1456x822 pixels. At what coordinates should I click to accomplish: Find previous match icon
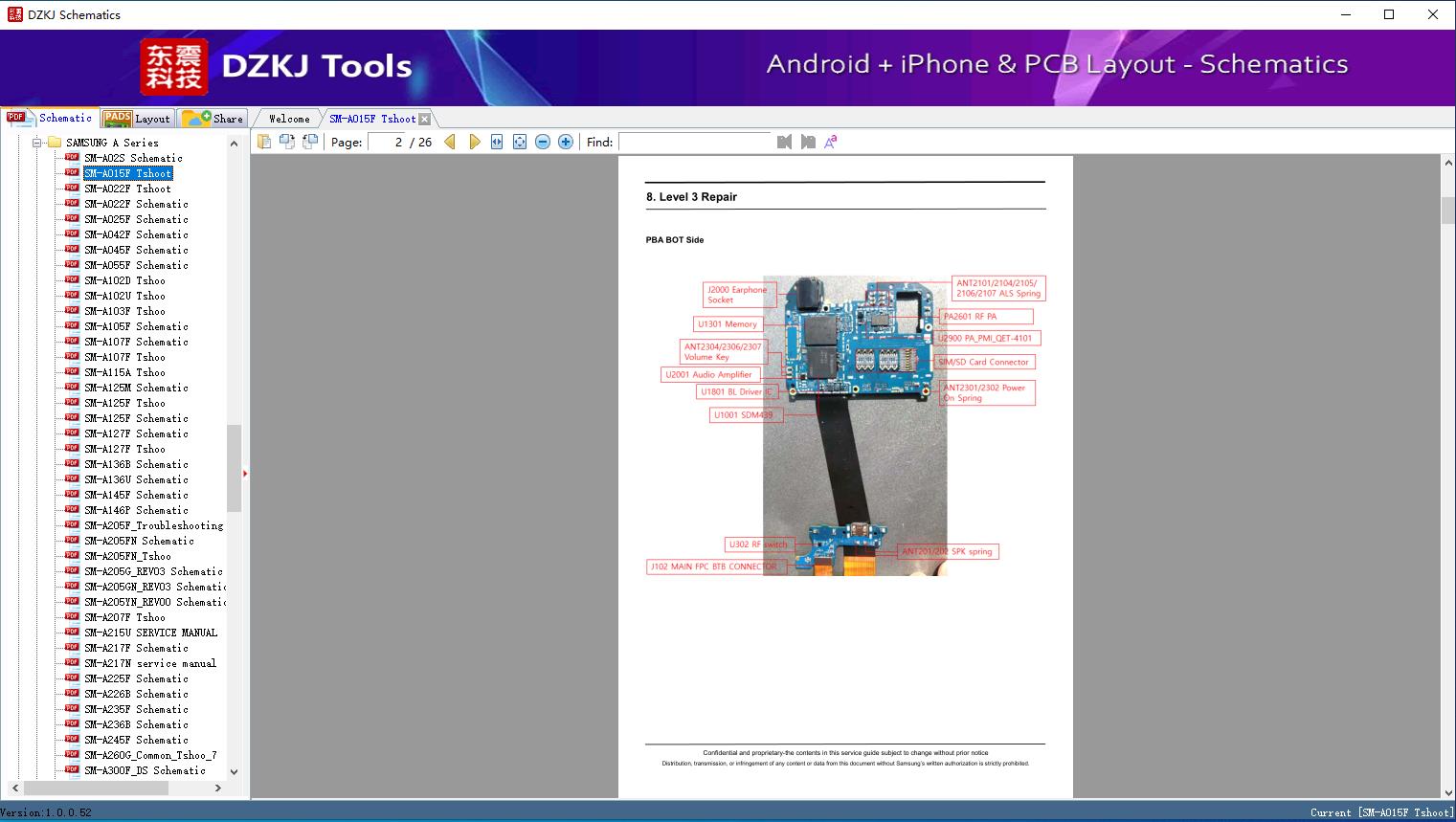pos(784,142)
